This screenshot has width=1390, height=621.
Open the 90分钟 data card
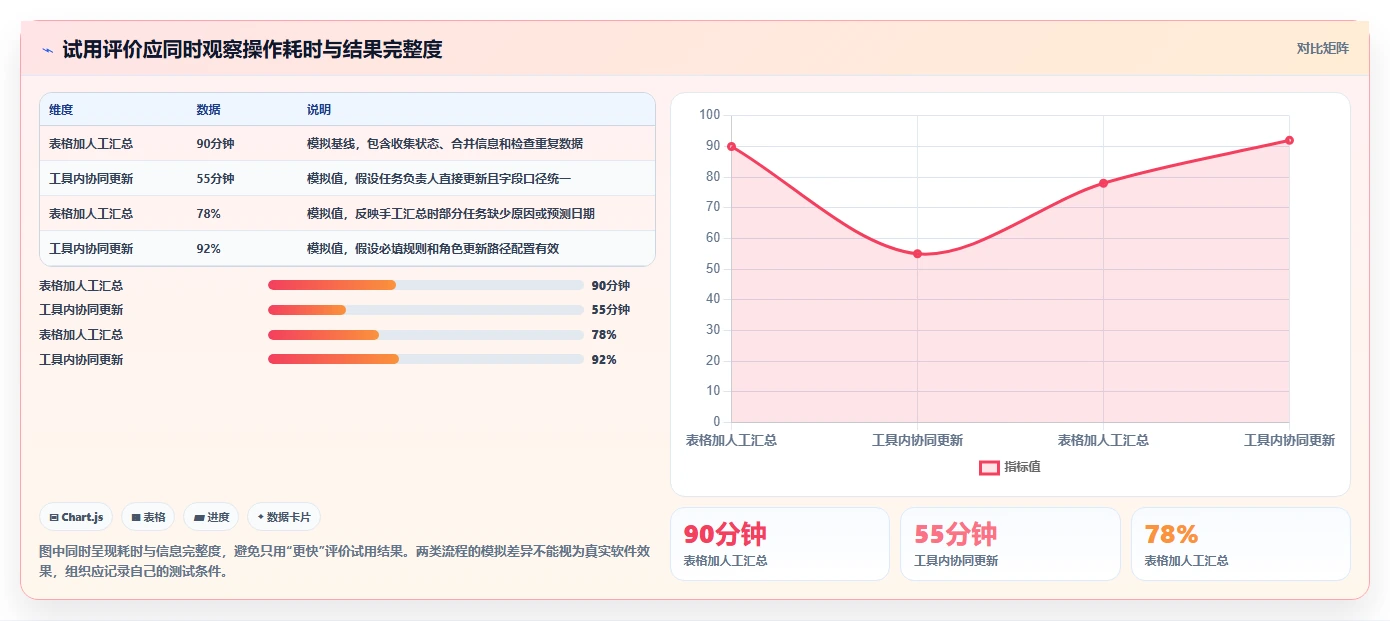pyautogui.click(x=779, y=544)
